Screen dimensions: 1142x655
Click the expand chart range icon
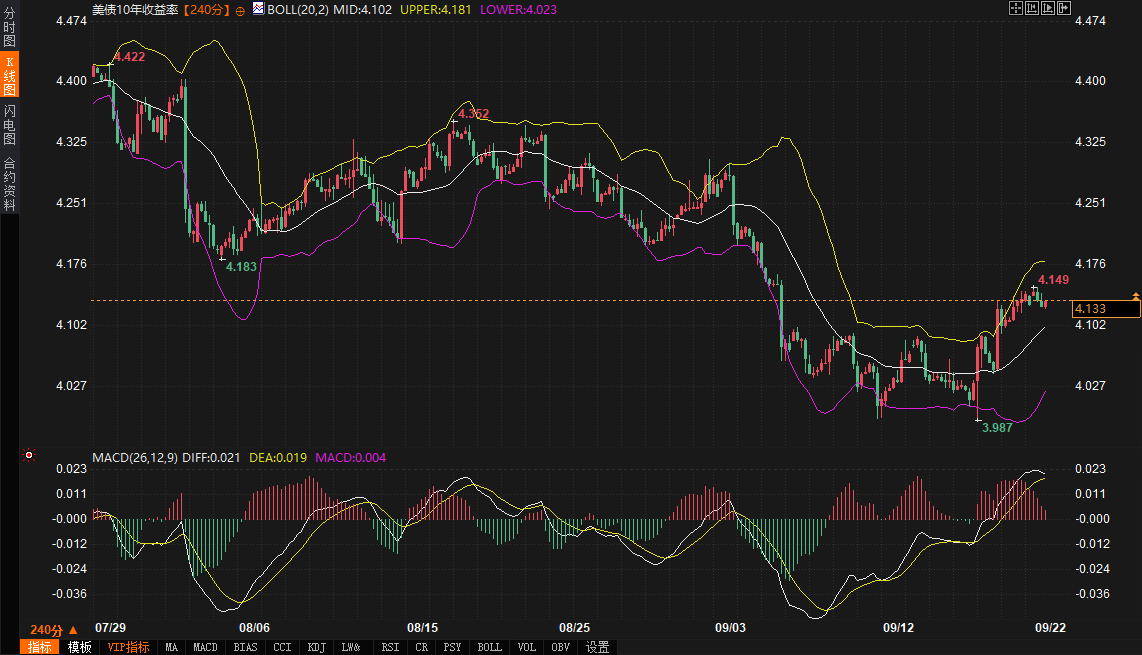tap(1048, 8)
